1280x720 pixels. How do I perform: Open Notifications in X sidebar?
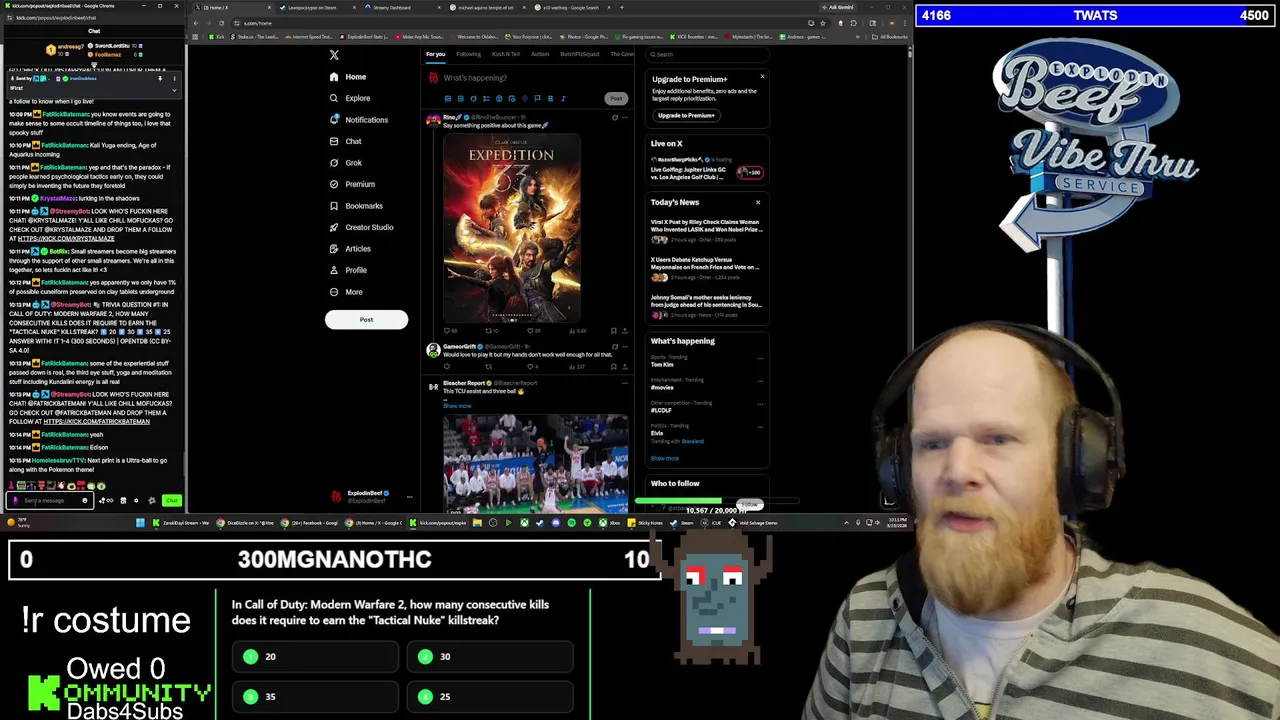[359, 120]
